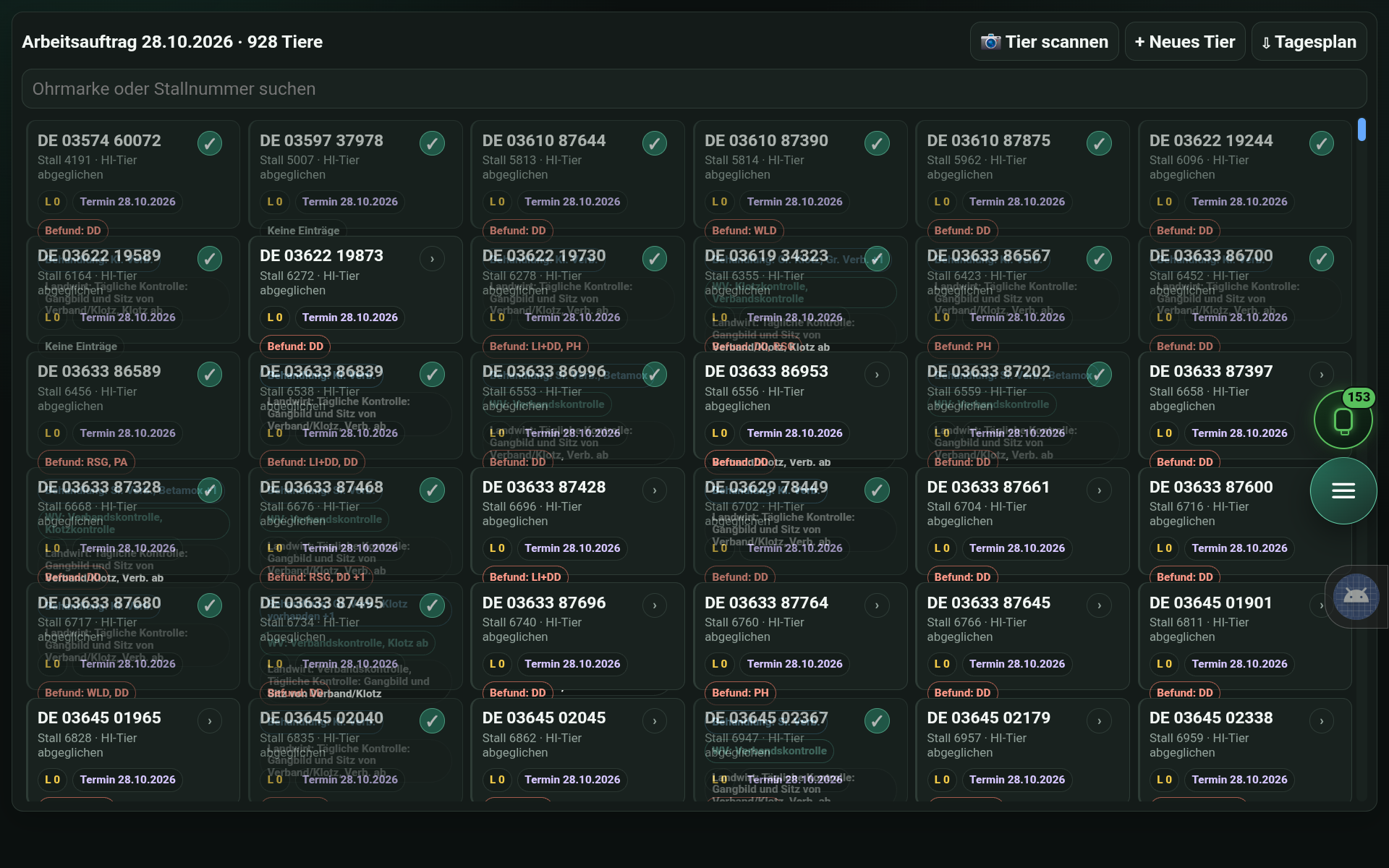This screenshot has height=868, width=1389.
Task: Toggle checkmark on animal DE 03645 02040
Action: [x=432, y=721]
